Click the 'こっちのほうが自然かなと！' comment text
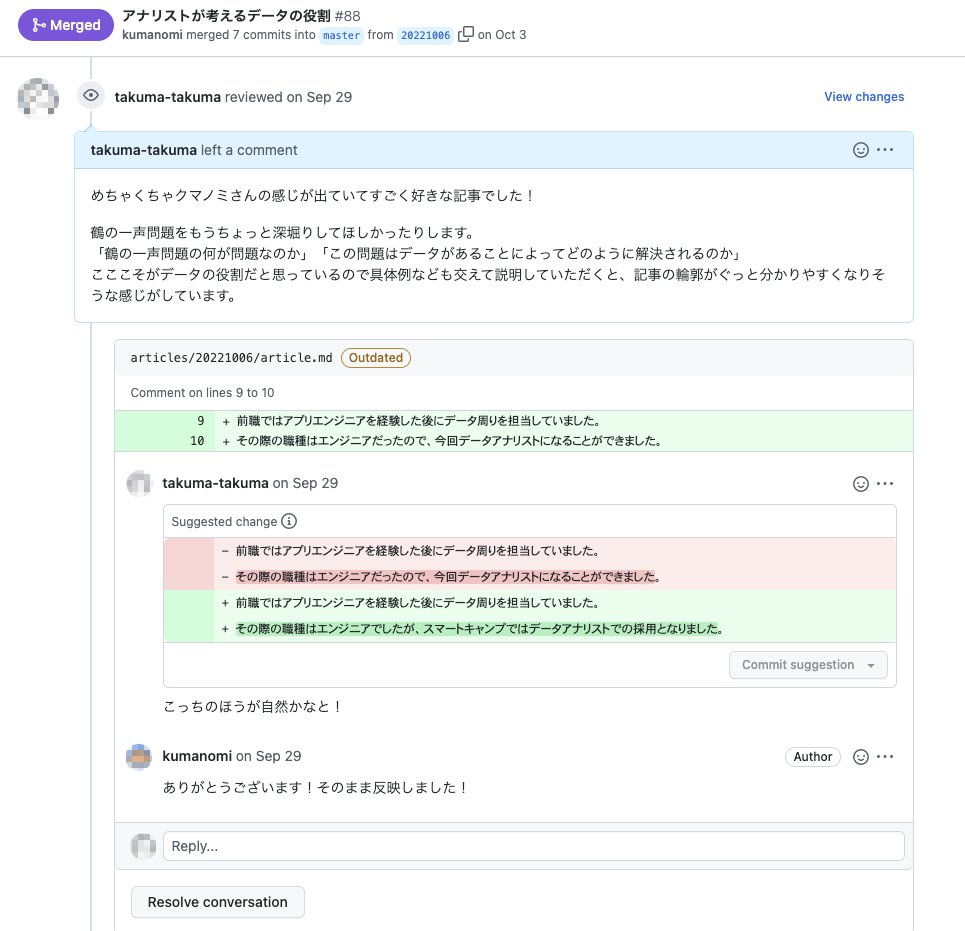 (252, 706)
